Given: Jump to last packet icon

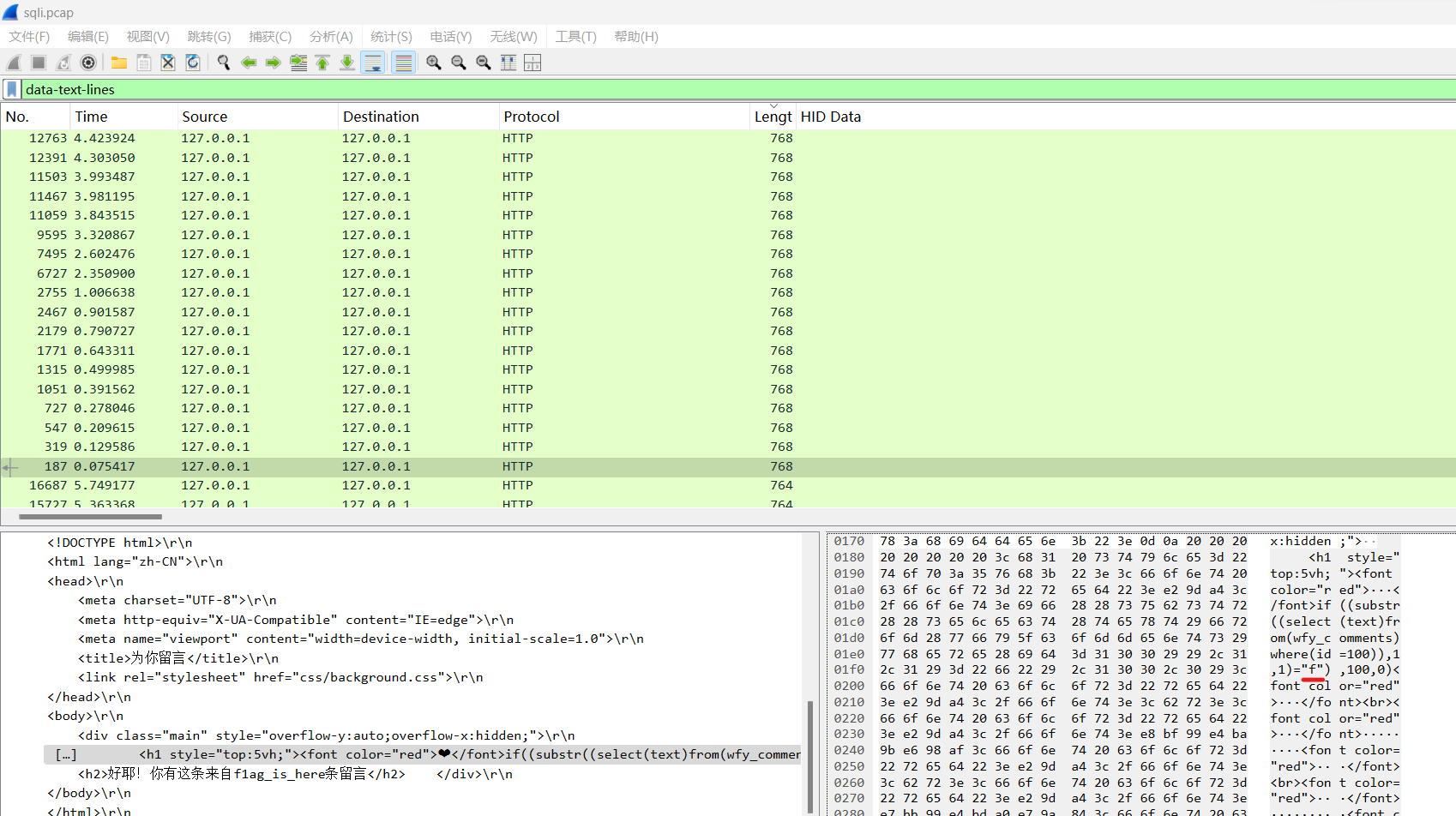Looking at the screenshot, I should [x=347, y=63].
